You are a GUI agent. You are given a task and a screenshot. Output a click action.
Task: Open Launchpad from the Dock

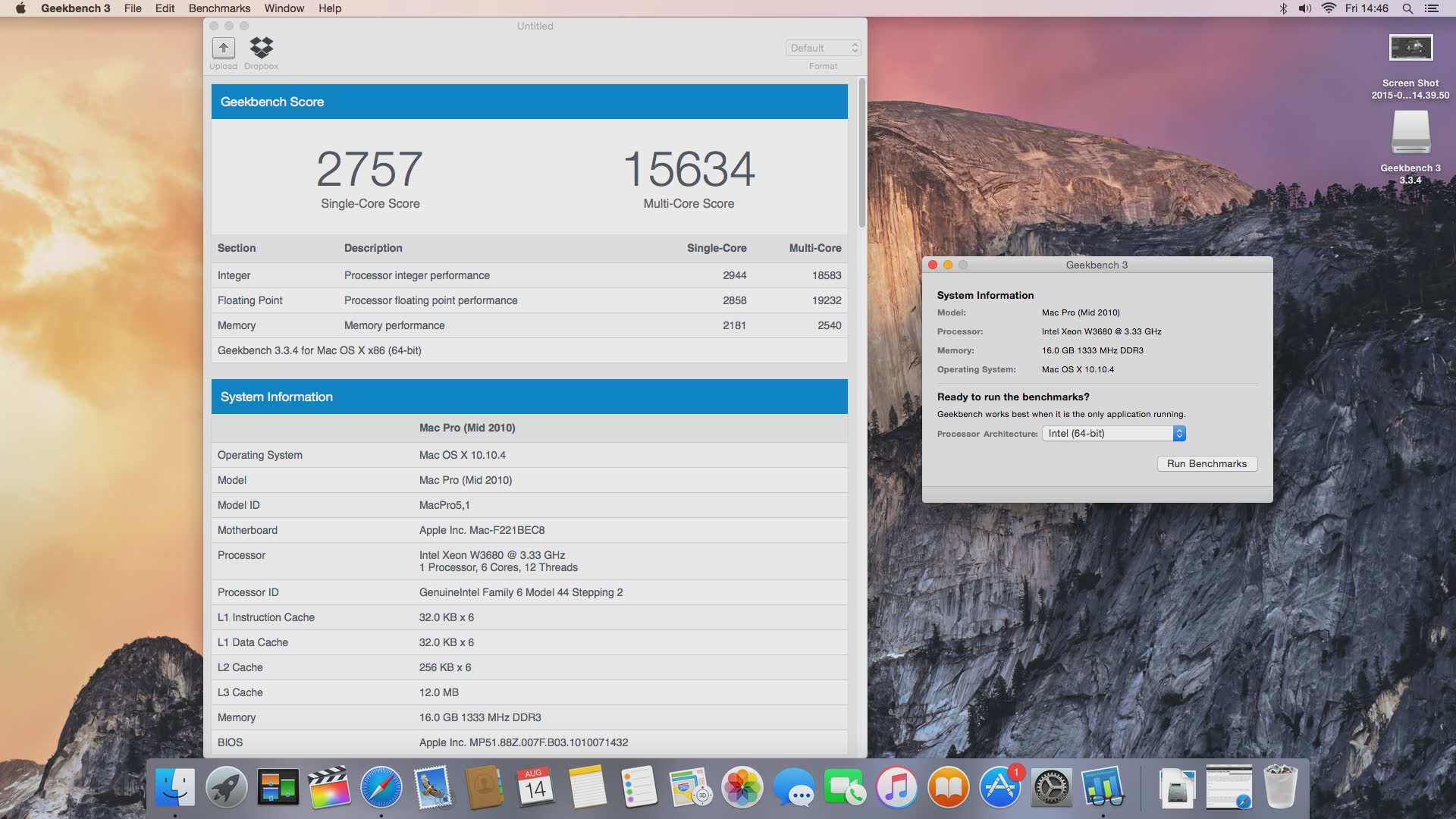point(227,787)
